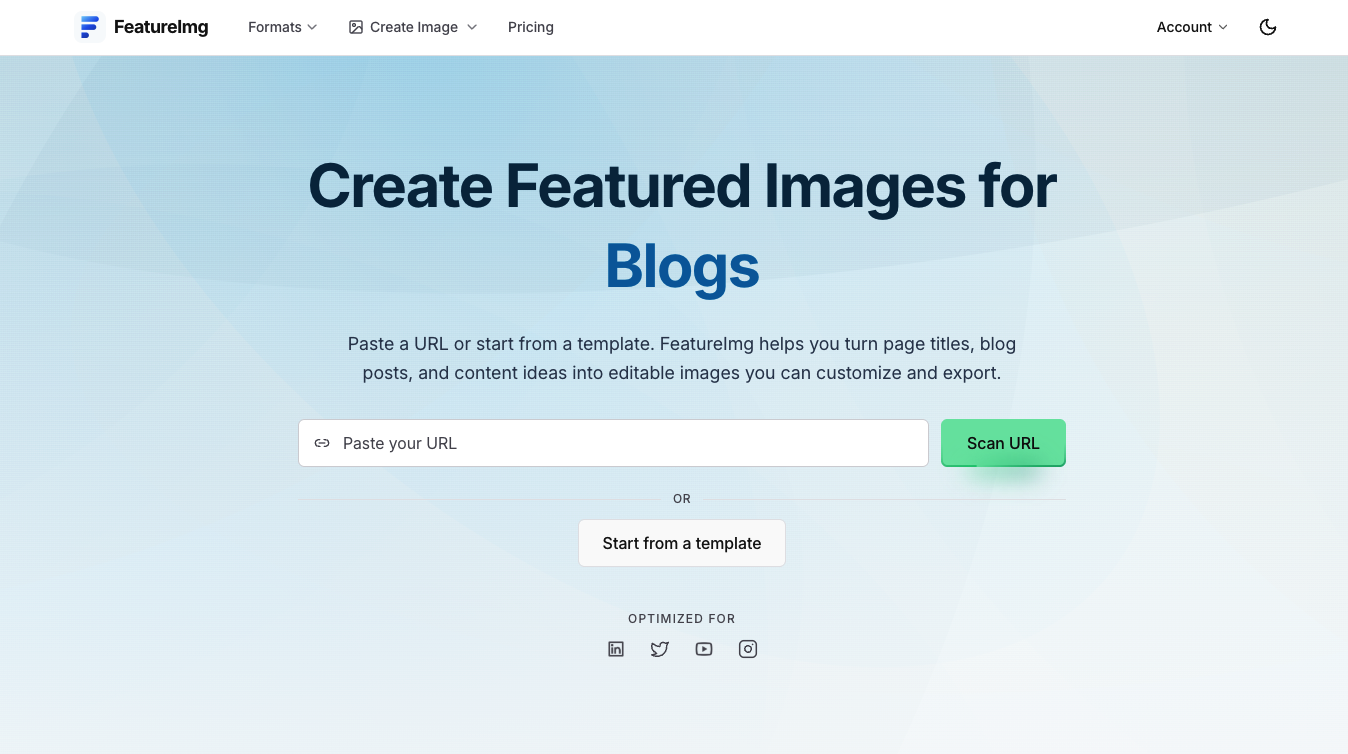
Task: Click the chevron next to Formats
Action: point(312,27)
